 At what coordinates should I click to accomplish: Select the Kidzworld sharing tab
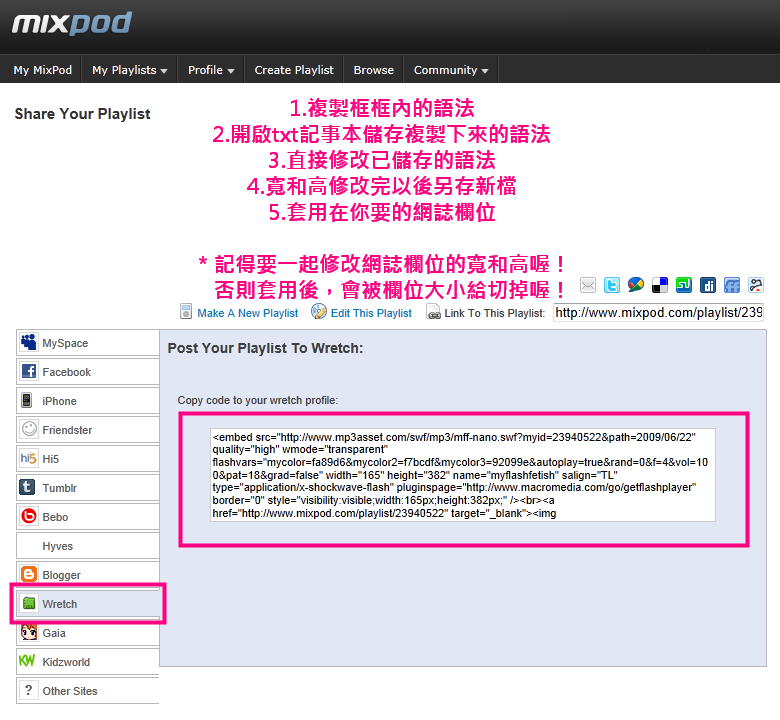click(x=88, y=661)
